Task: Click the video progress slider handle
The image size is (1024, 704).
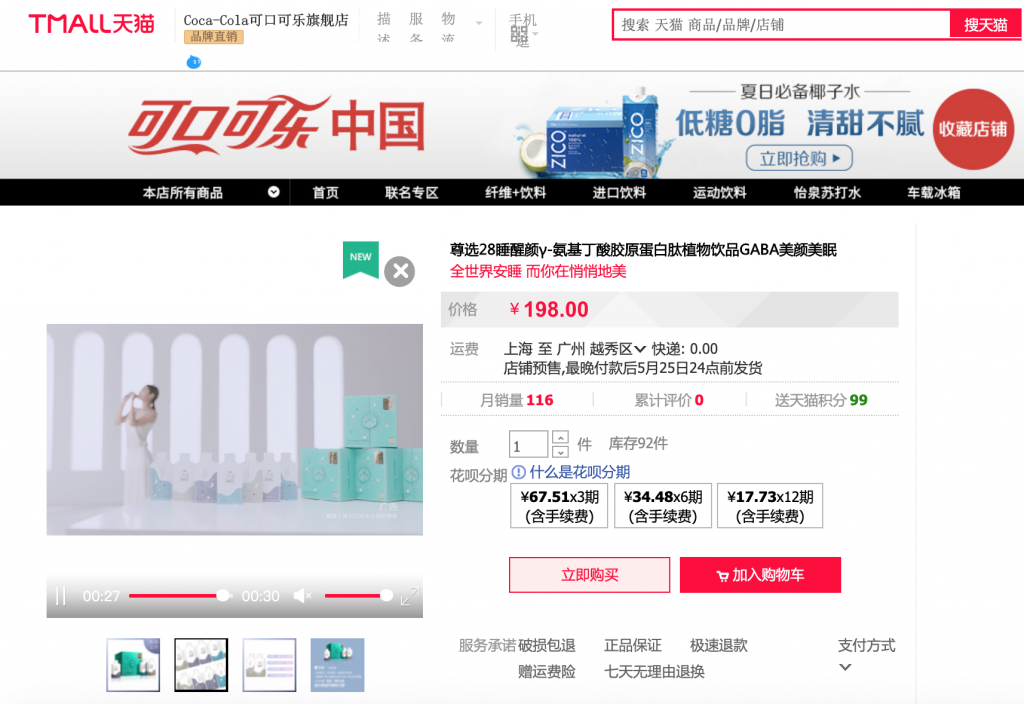Action: tap(223, 595)
